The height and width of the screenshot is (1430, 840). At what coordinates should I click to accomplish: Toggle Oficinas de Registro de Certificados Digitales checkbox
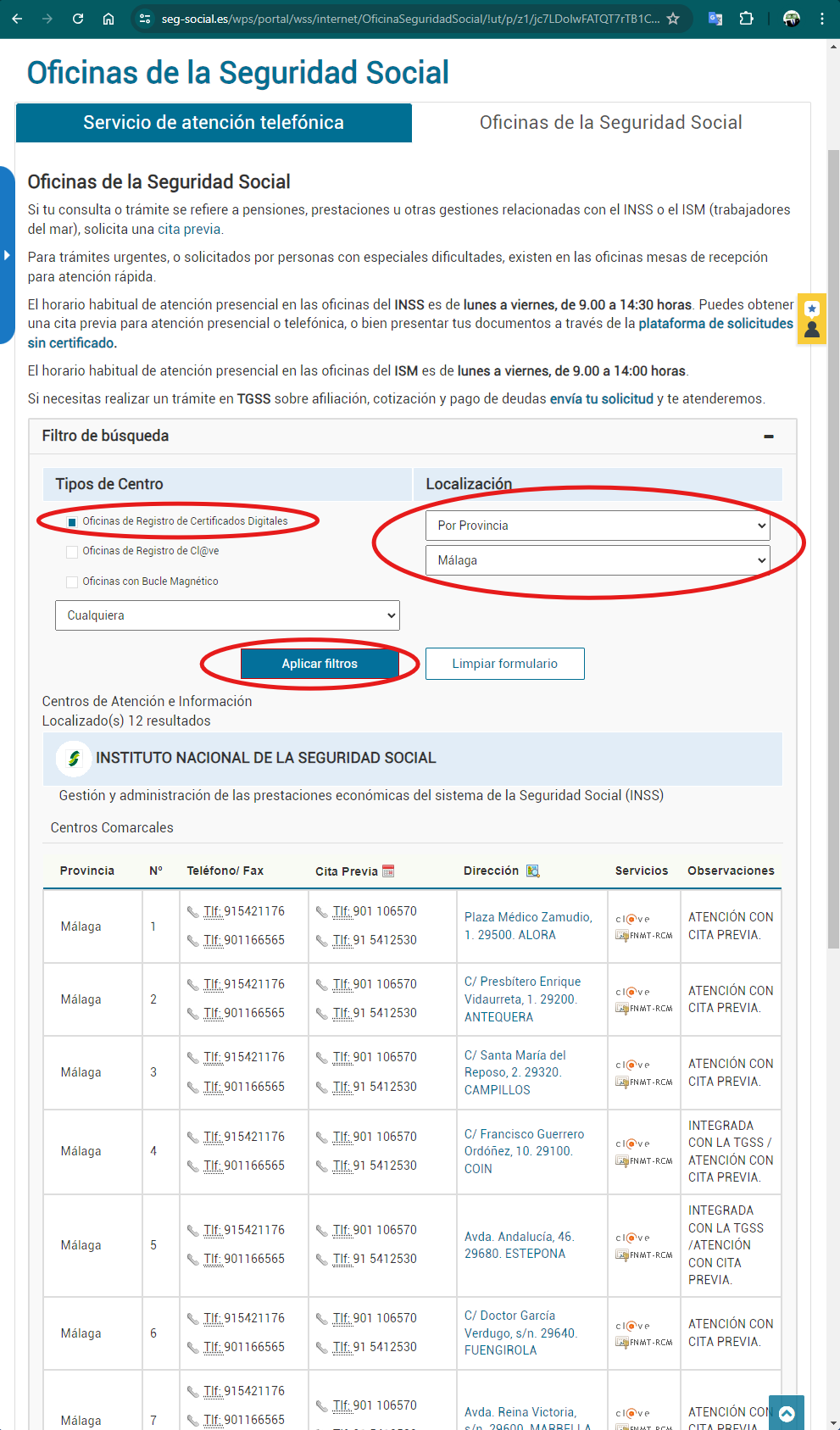pos(72,522)
